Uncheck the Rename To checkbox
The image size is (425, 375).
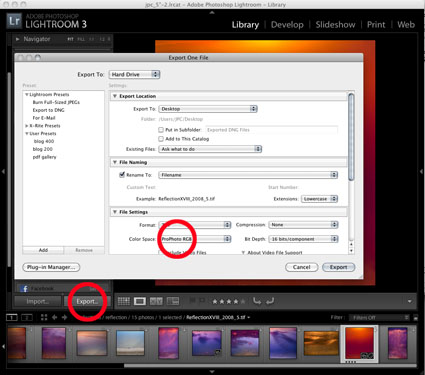(x=122, y=175)
